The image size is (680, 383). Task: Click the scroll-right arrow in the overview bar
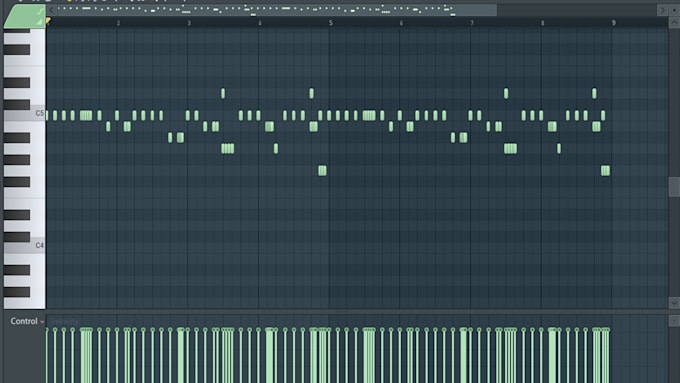click(662, 10)
